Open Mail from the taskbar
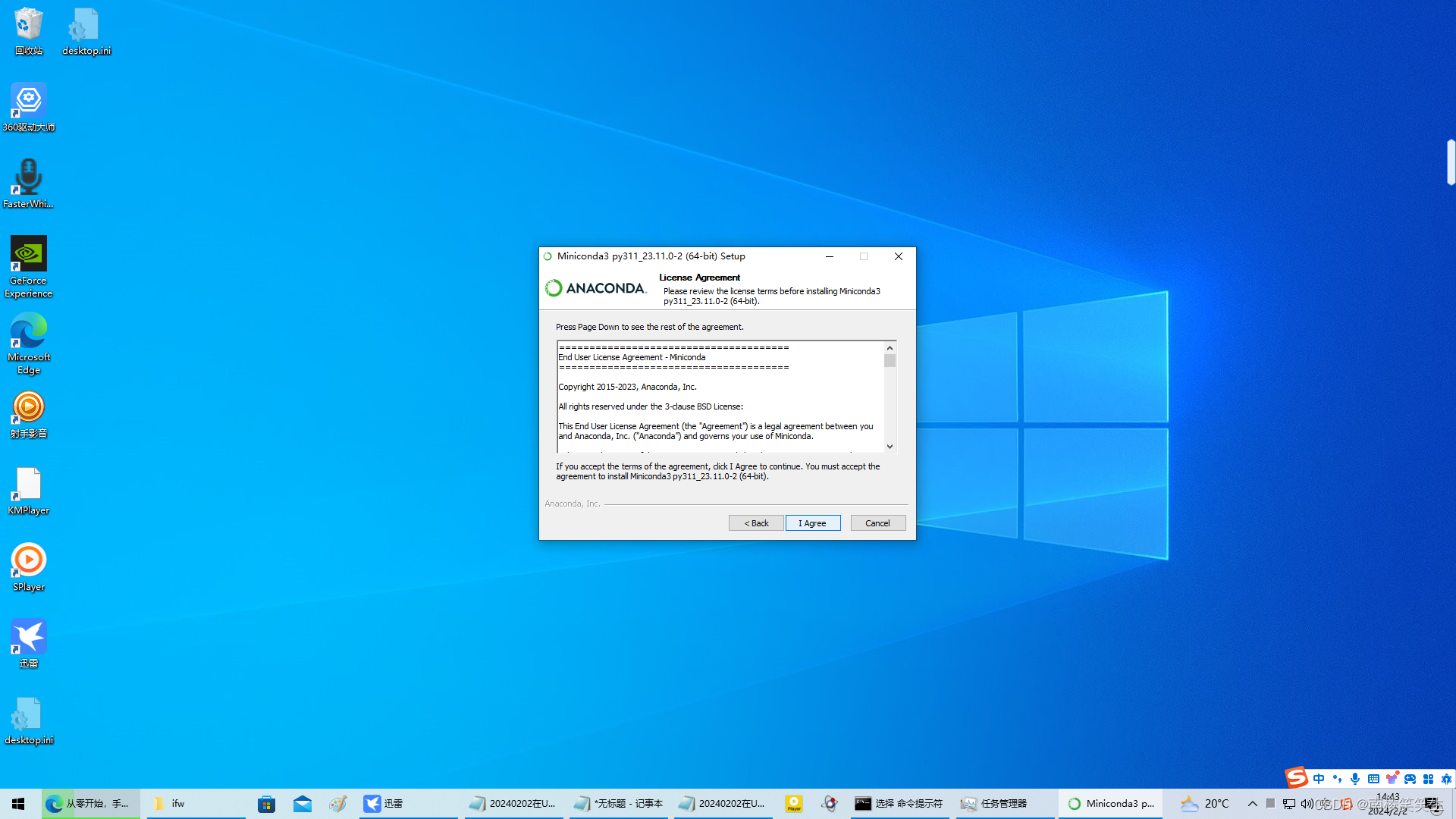The width and height of the screenshot is (1456, 819). coord(303,804)
